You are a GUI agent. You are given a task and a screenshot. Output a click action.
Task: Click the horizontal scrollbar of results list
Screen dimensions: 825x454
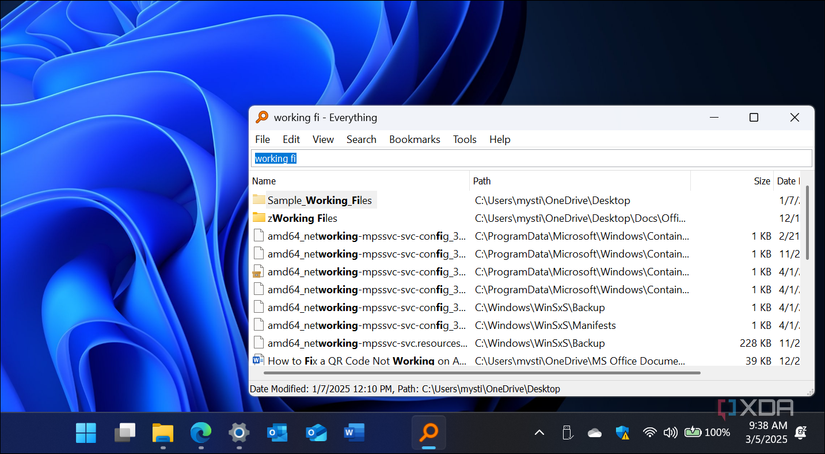click(x=481, y=373)
